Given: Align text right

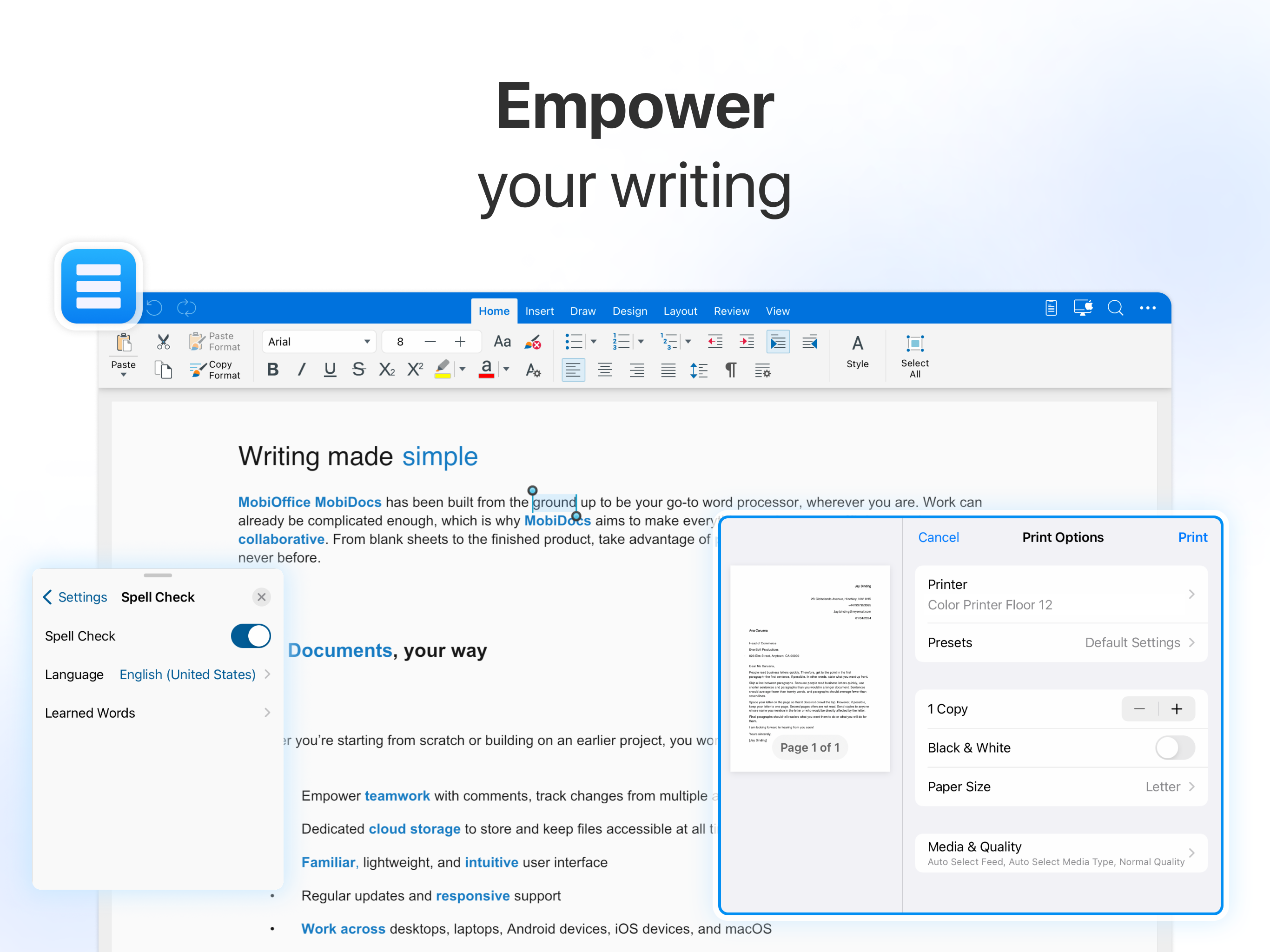Looking at the screenshot, I should tap(636, 370).
